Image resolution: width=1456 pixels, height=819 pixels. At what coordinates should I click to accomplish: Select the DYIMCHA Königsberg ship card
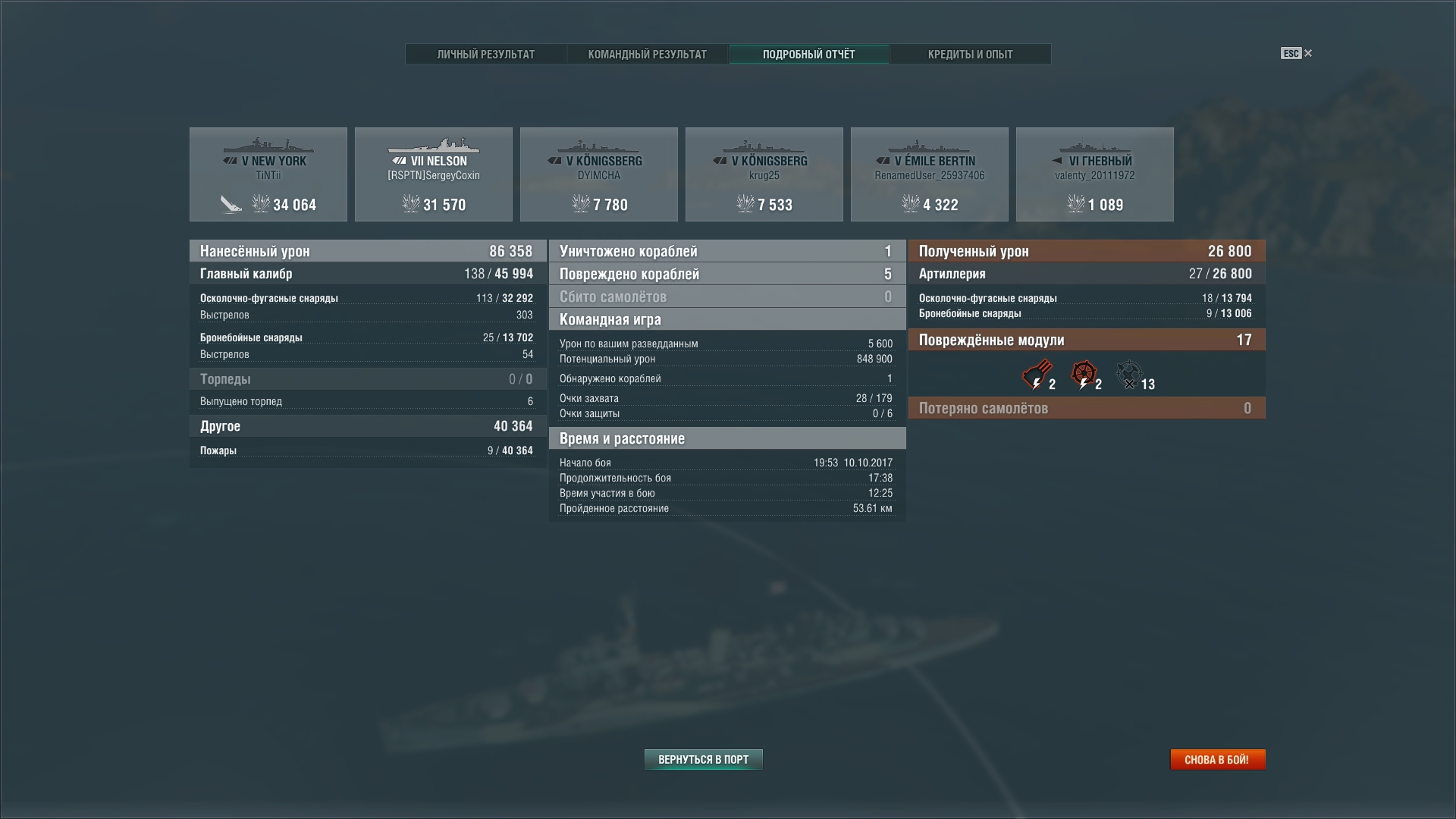point(599,174)
